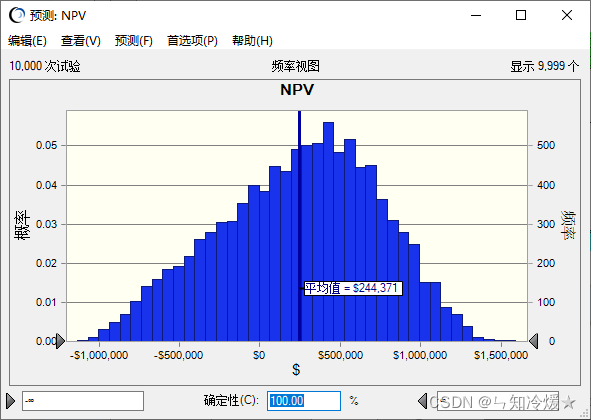The height and width of the screenshot is (420, 591).
Task: Click the % sign after the certainty field
Action: 354,400
